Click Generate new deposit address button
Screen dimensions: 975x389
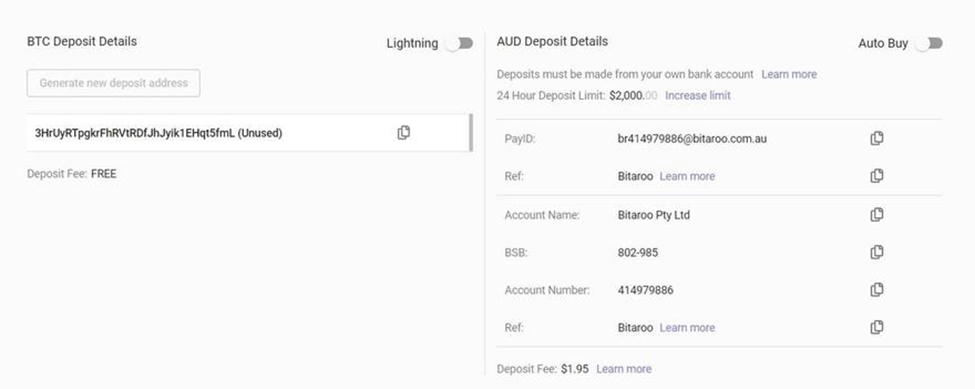click(x=113, y=83)
